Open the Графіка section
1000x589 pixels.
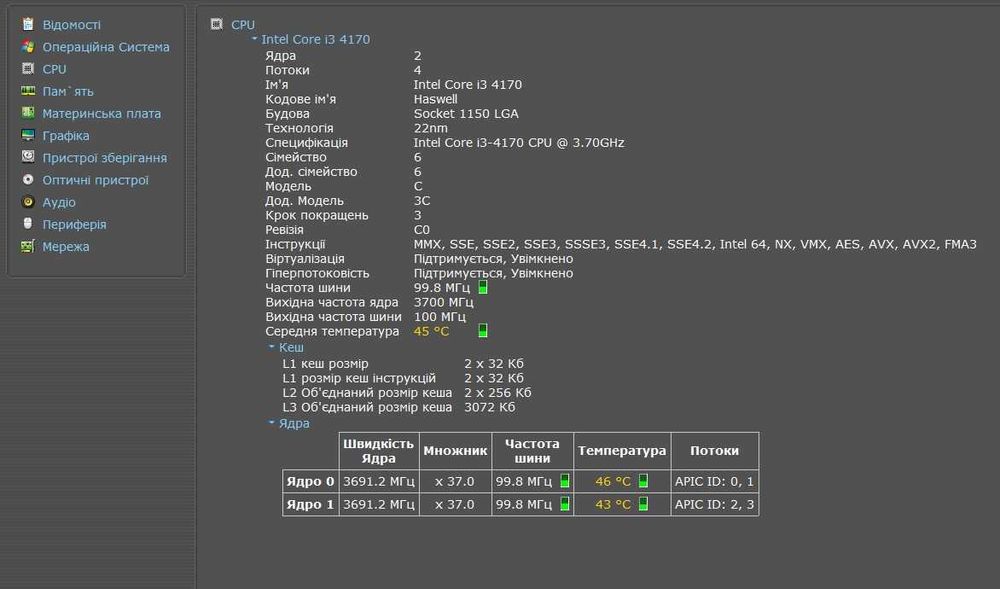(66, 136)
